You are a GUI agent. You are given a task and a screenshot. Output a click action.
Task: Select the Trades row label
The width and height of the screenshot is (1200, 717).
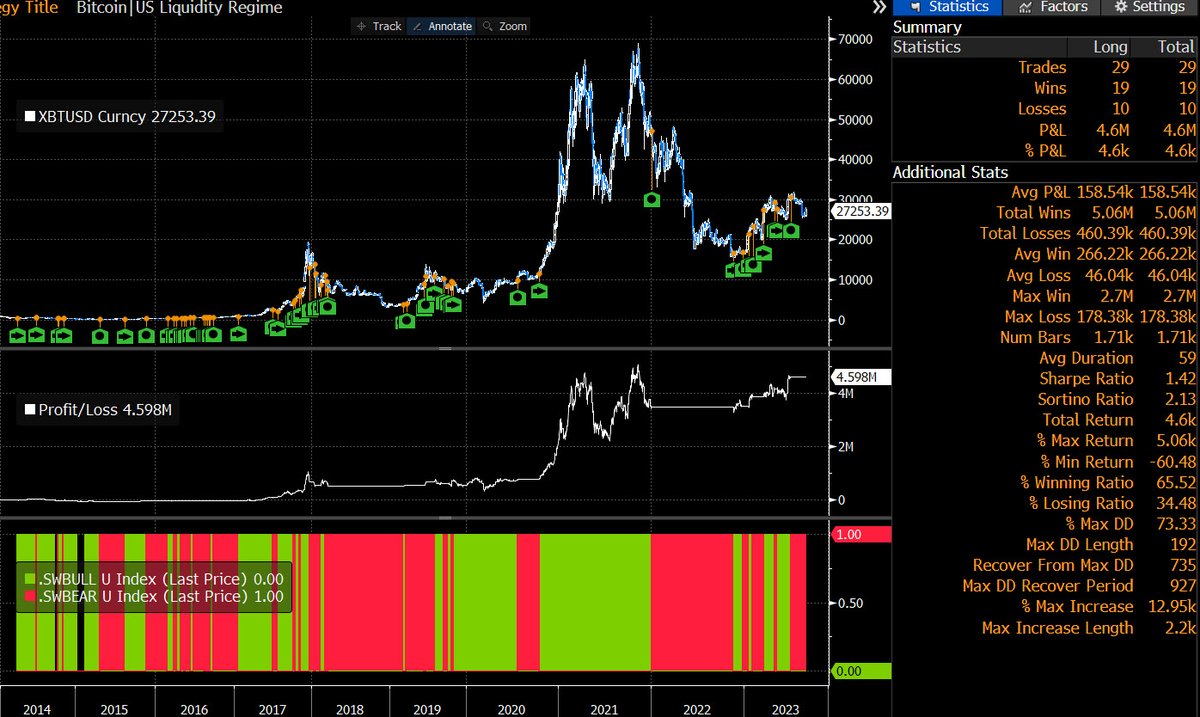(1042, 68)
